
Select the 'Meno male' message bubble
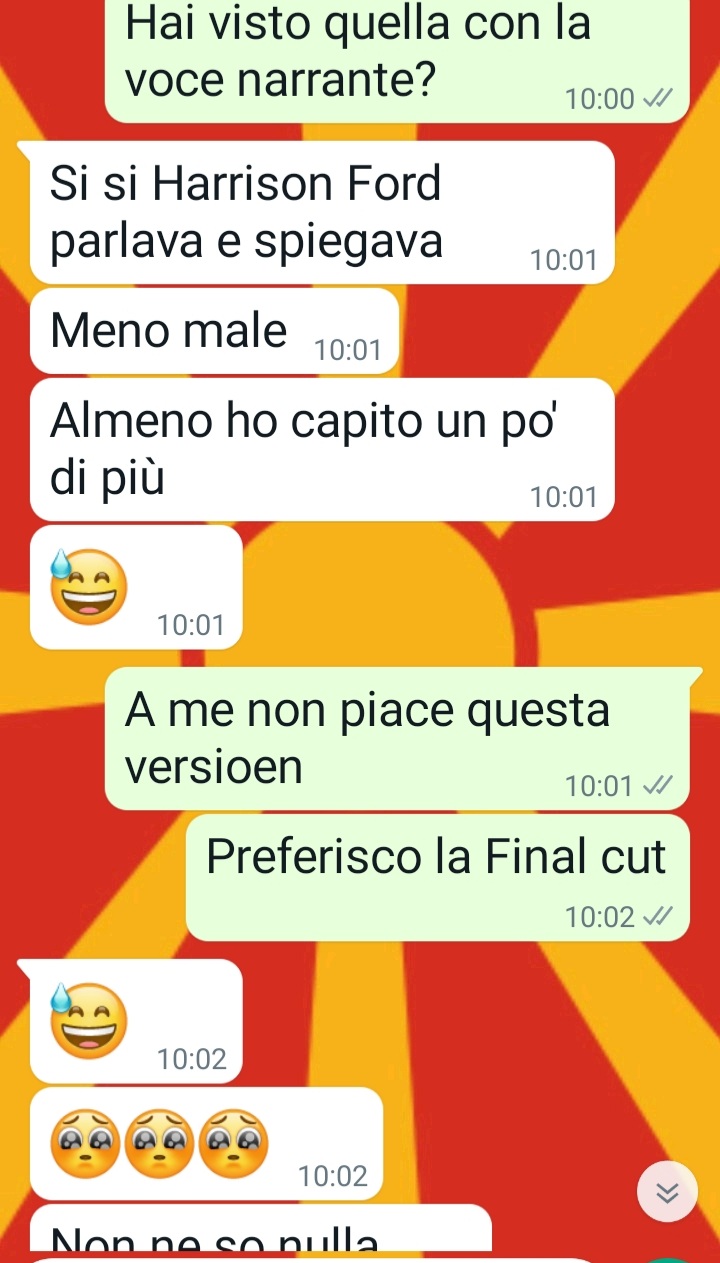click(215, 331)
